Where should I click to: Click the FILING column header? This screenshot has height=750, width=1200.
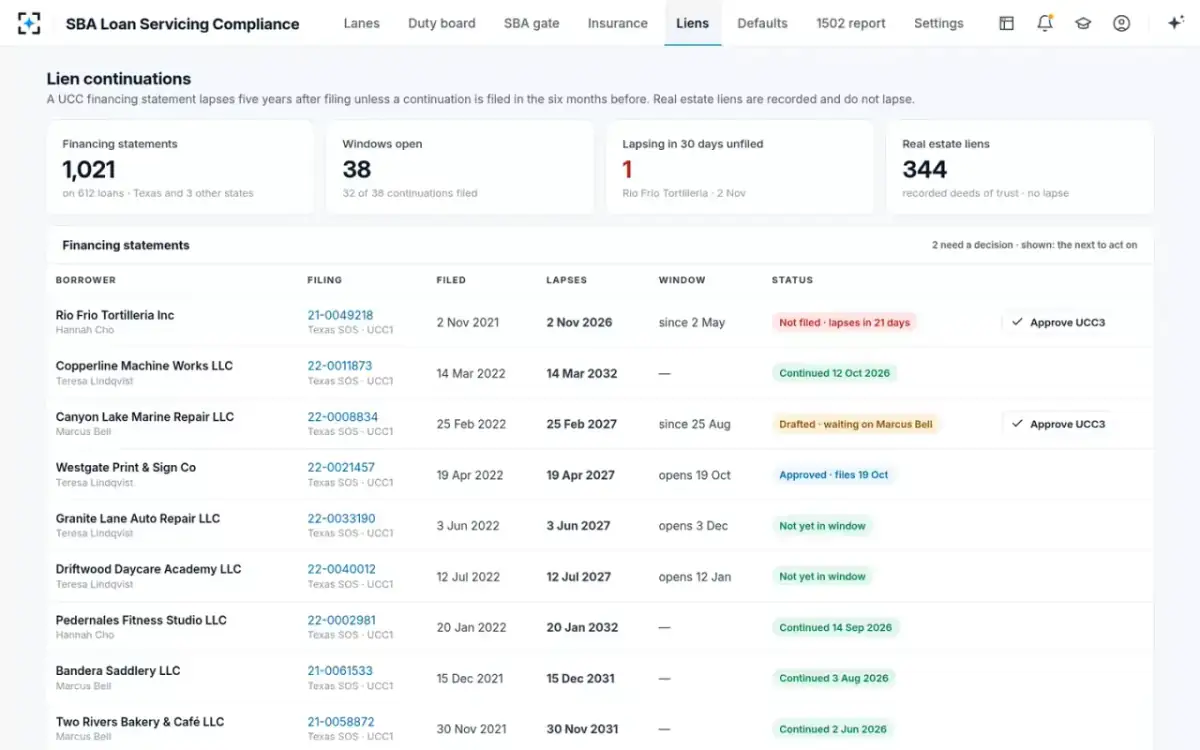click(324, 280)
